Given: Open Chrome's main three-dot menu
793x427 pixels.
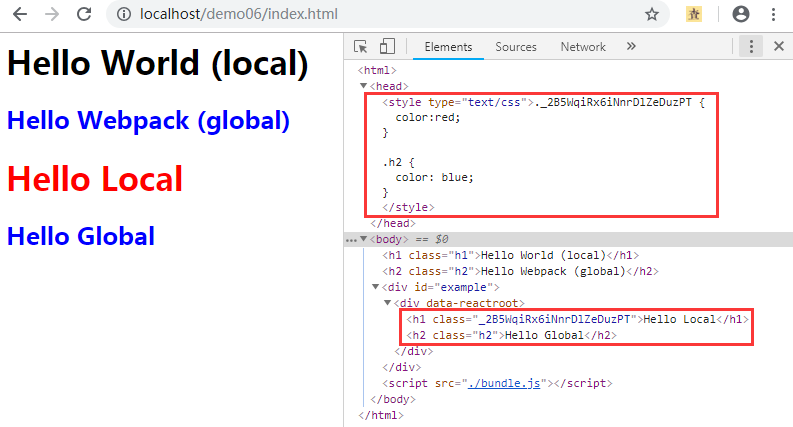Looking at the screenshot, I should click(773, 14).
